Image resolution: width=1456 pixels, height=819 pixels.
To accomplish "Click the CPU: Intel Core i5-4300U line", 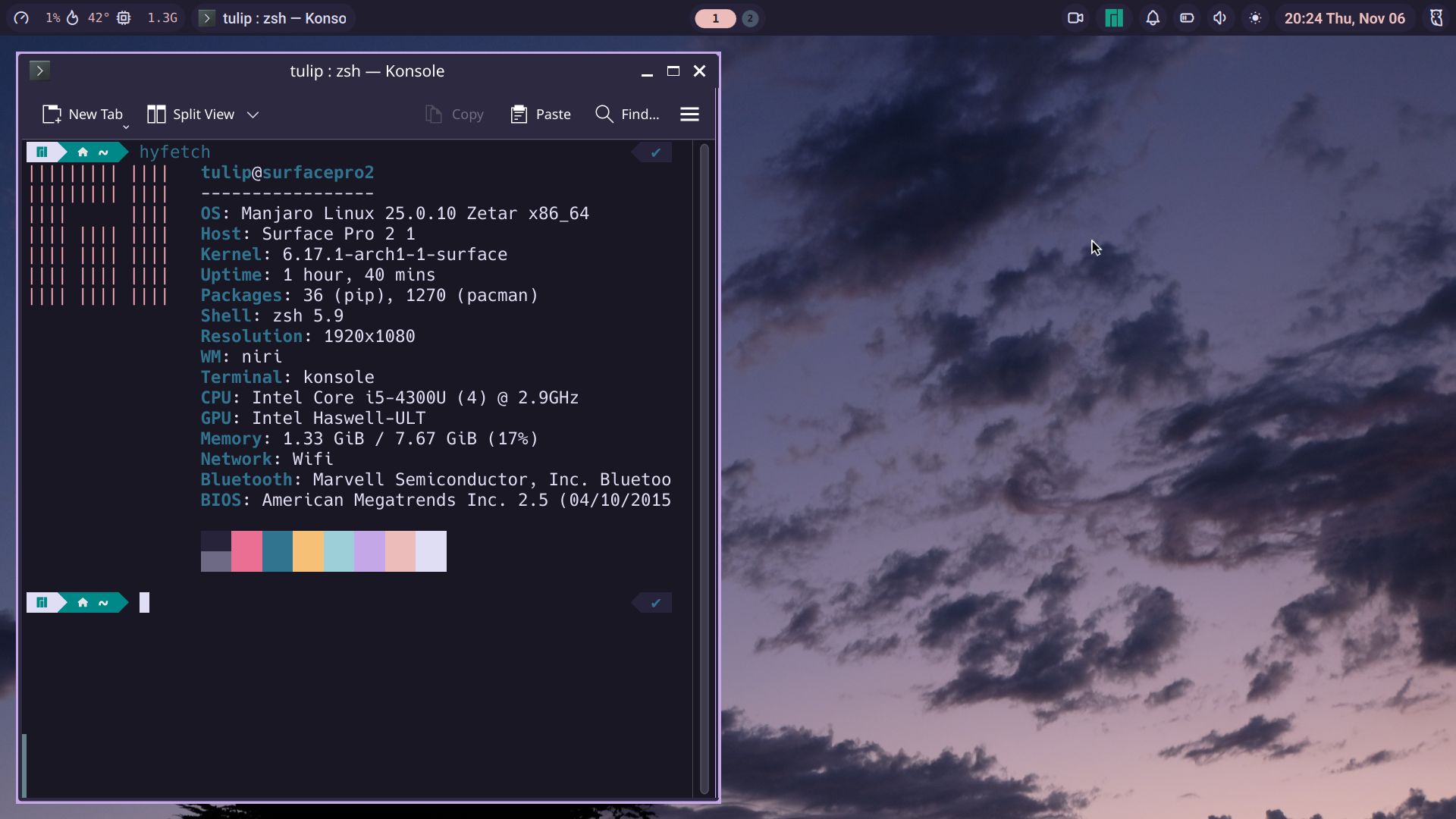I will point(390,398).
